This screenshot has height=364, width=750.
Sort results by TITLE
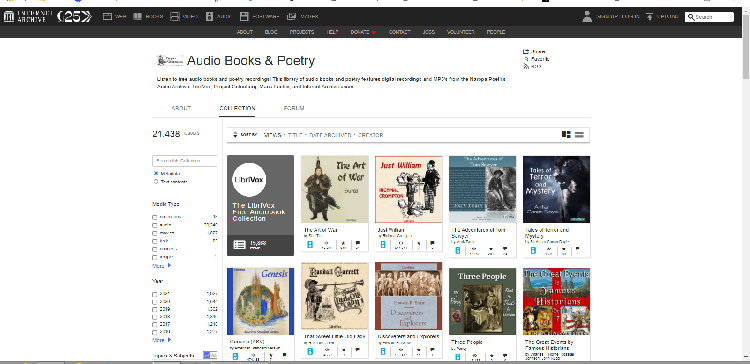[x=295, y=135]
